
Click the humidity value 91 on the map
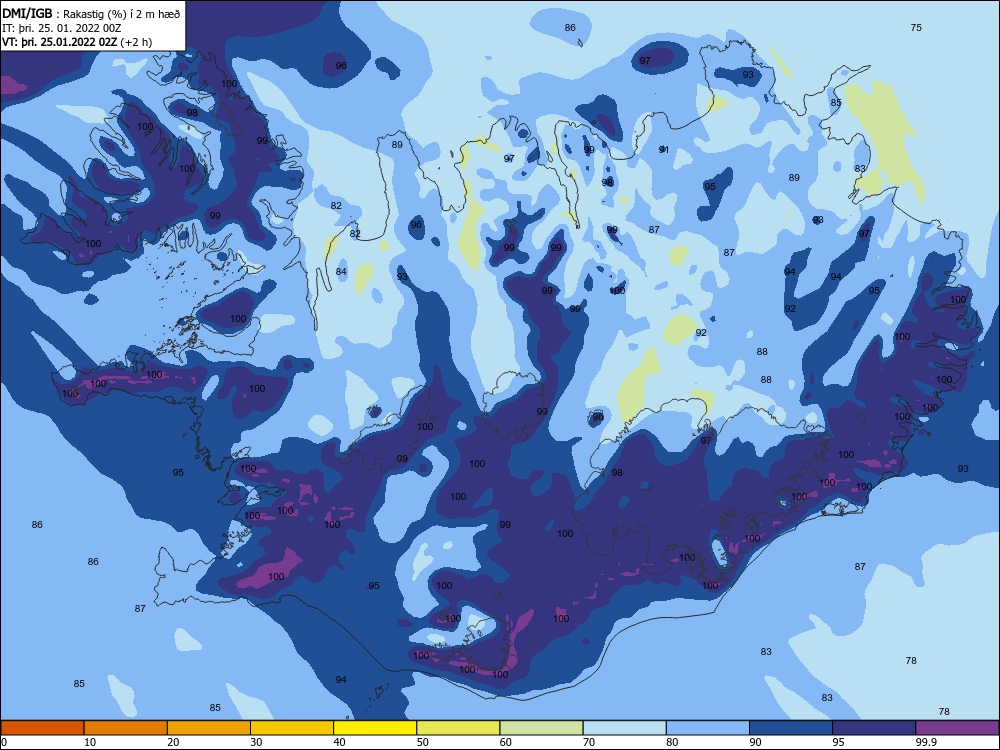click(x=664, y=150)
